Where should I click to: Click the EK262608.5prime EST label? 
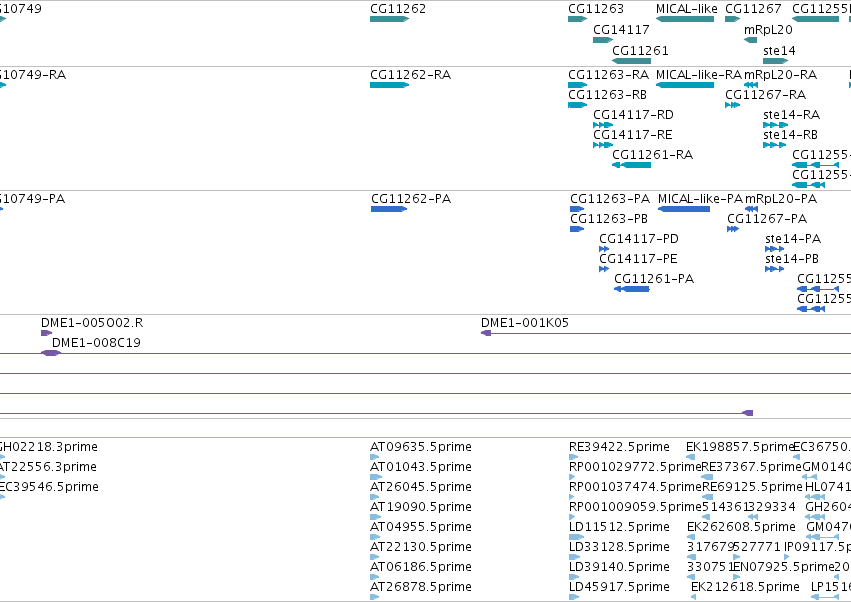741,527
